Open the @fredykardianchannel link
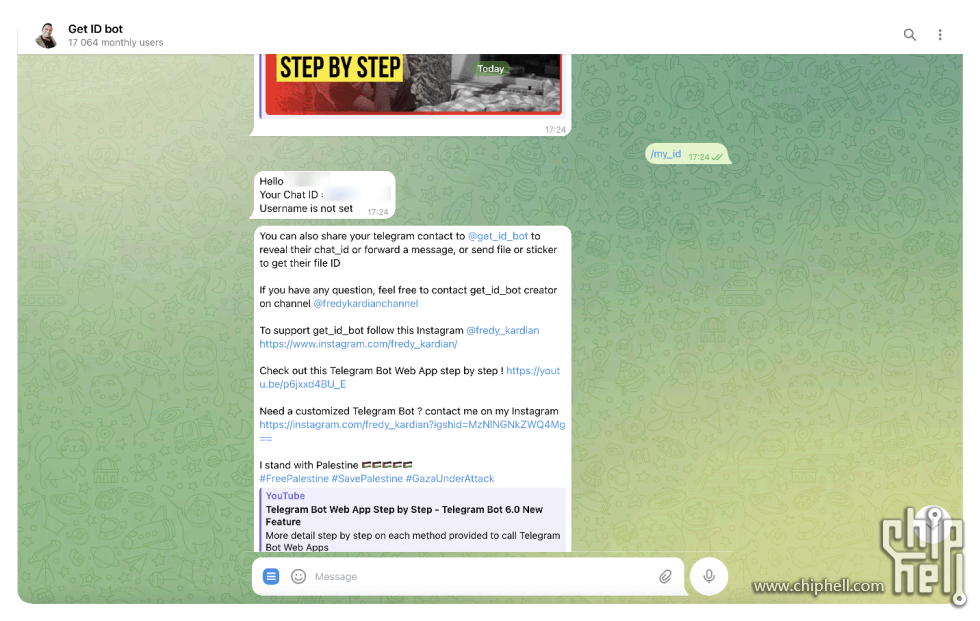Viewport: 980px width, 621px height. [x=366, y=304]
